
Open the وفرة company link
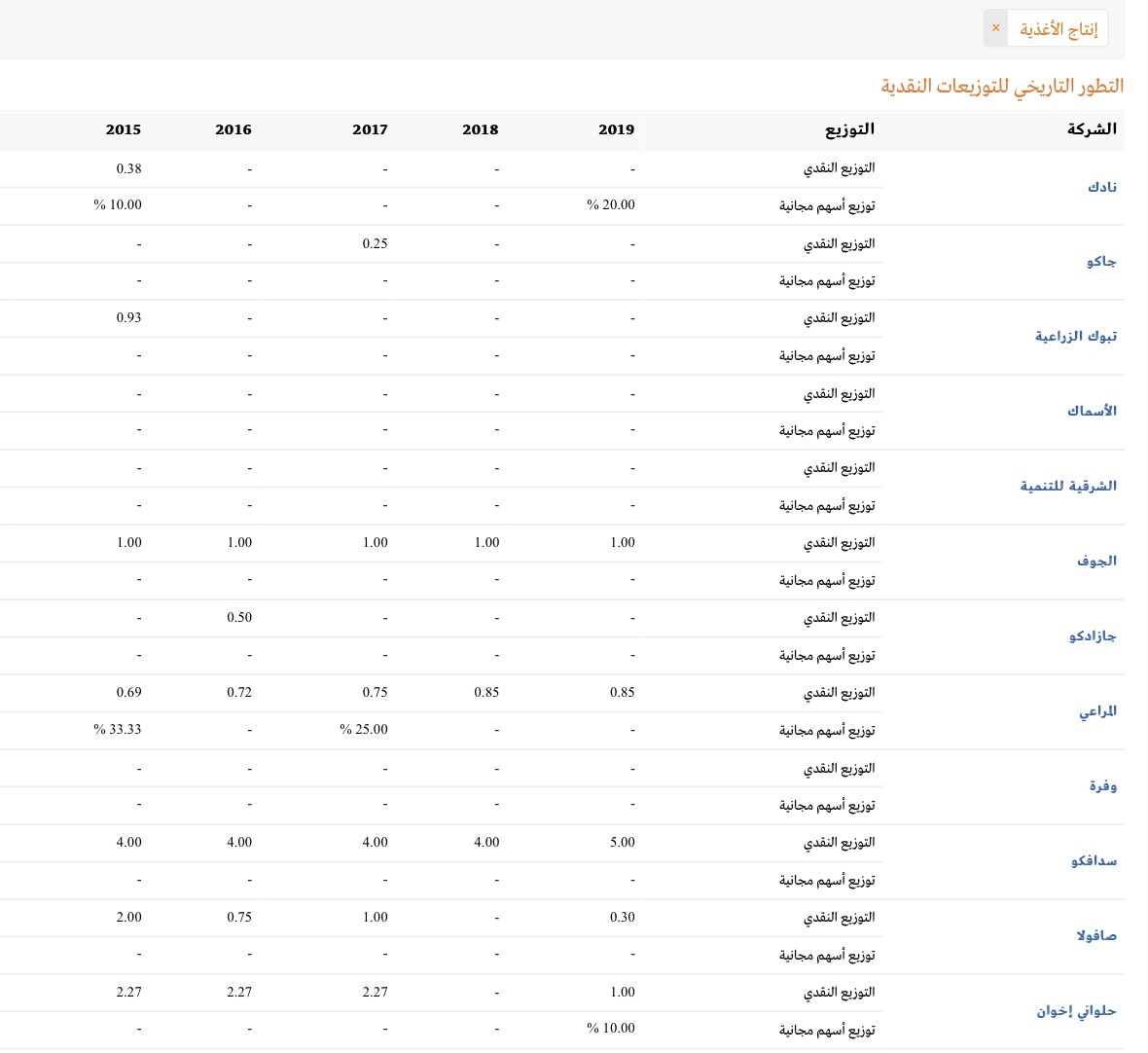point(1102,785)
